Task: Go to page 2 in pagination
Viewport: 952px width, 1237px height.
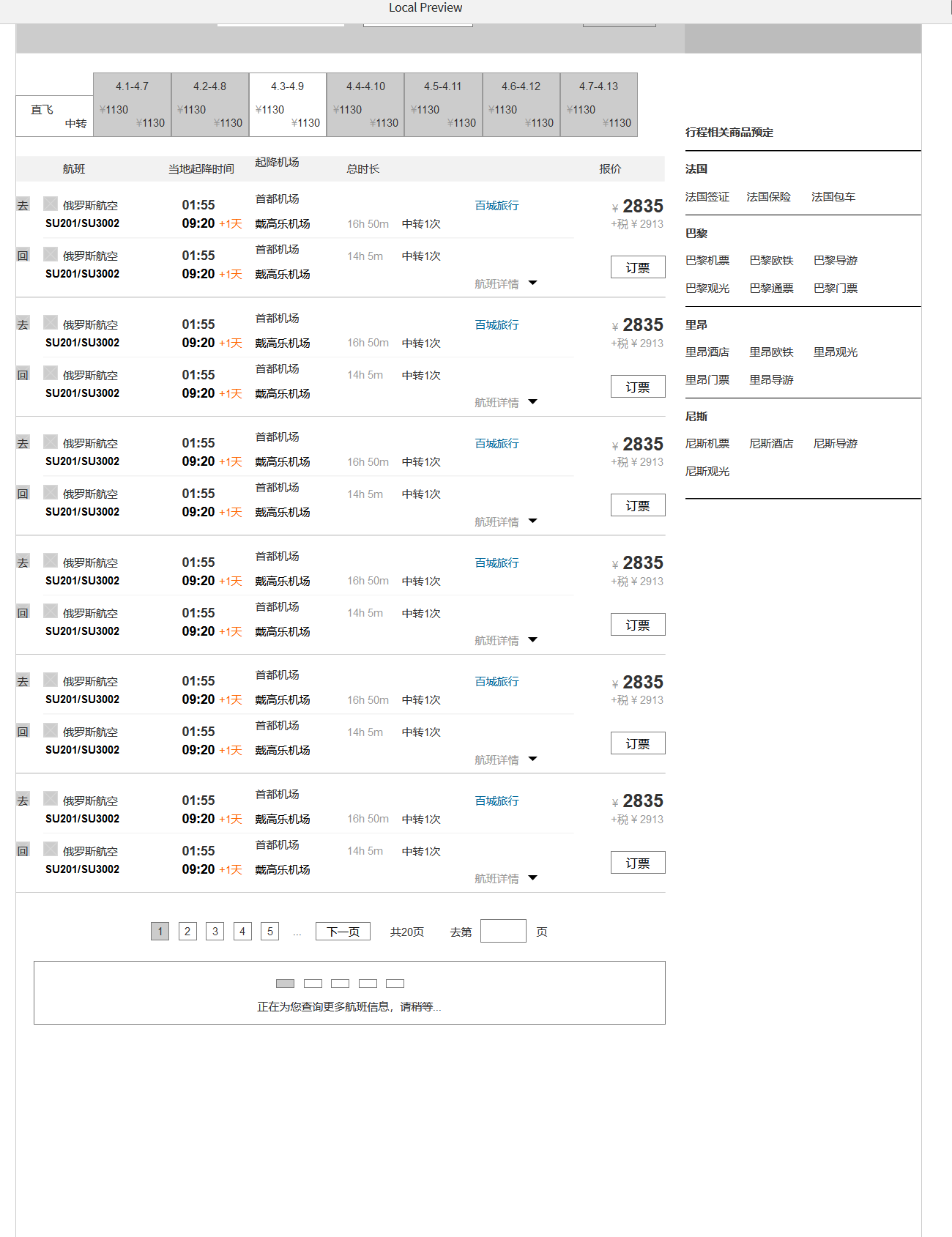Action: 187,932
